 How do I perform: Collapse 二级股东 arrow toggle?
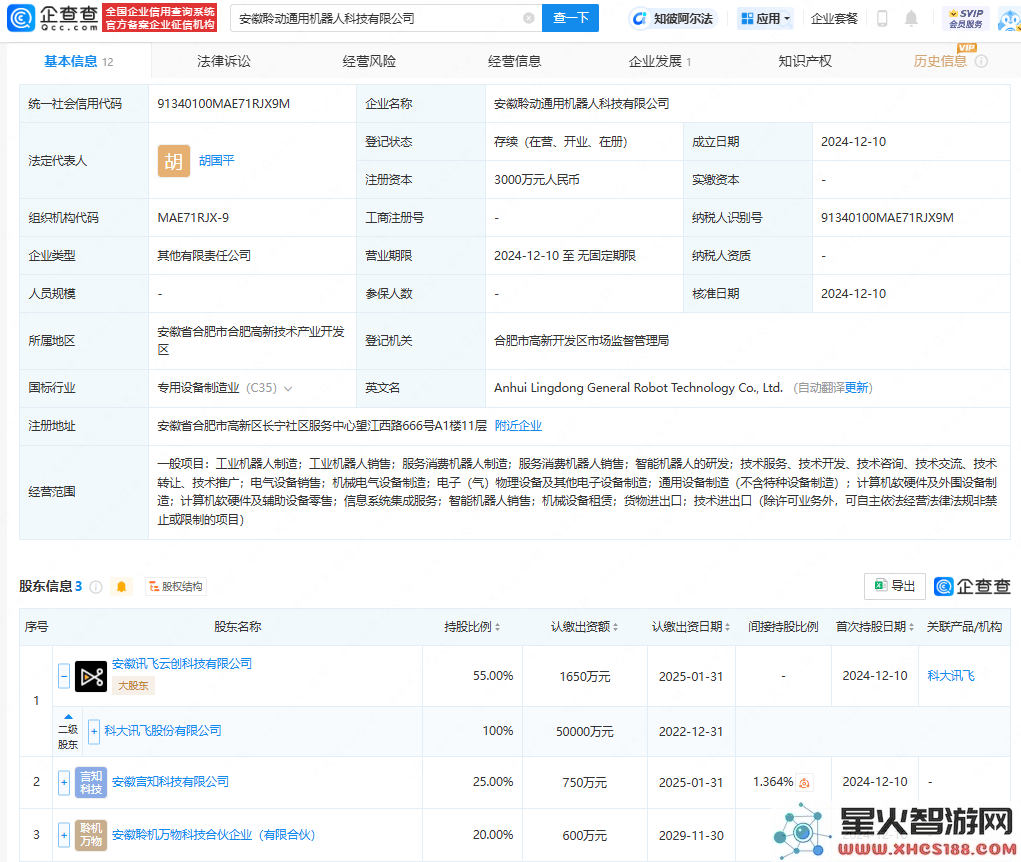point(68,717)
